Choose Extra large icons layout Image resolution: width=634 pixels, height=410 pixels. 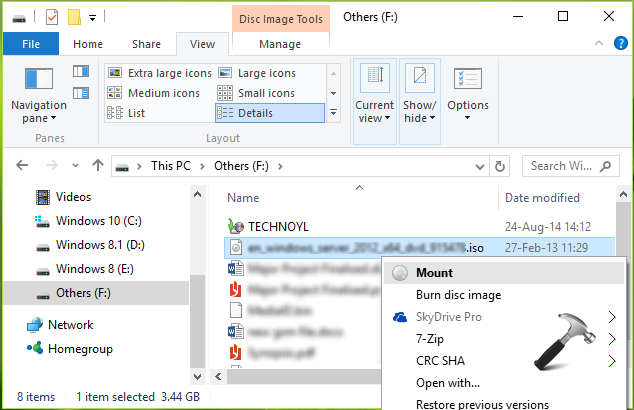(x=159, y=73)
